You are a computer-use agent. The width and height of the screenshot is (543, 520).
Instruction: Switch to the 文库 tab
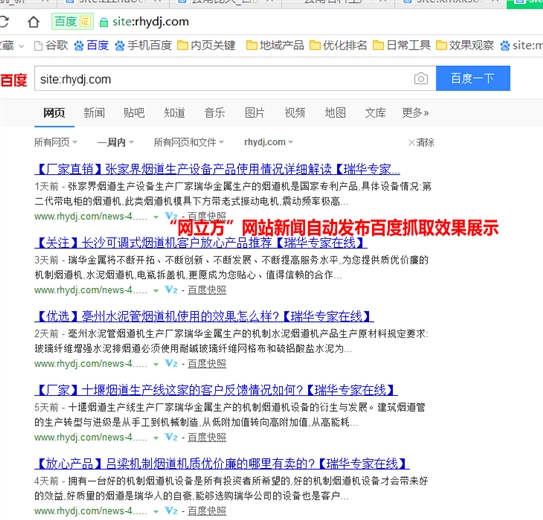pos(375,113)
